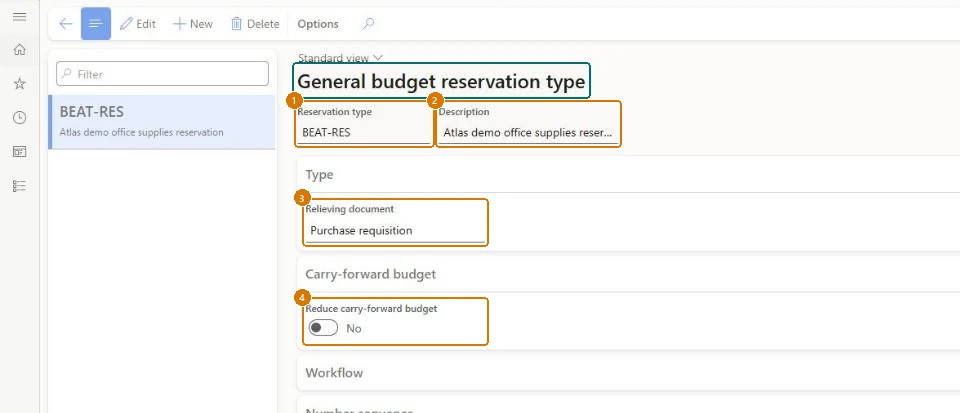Open the hamburger navigation menu

tap(20, 17)
